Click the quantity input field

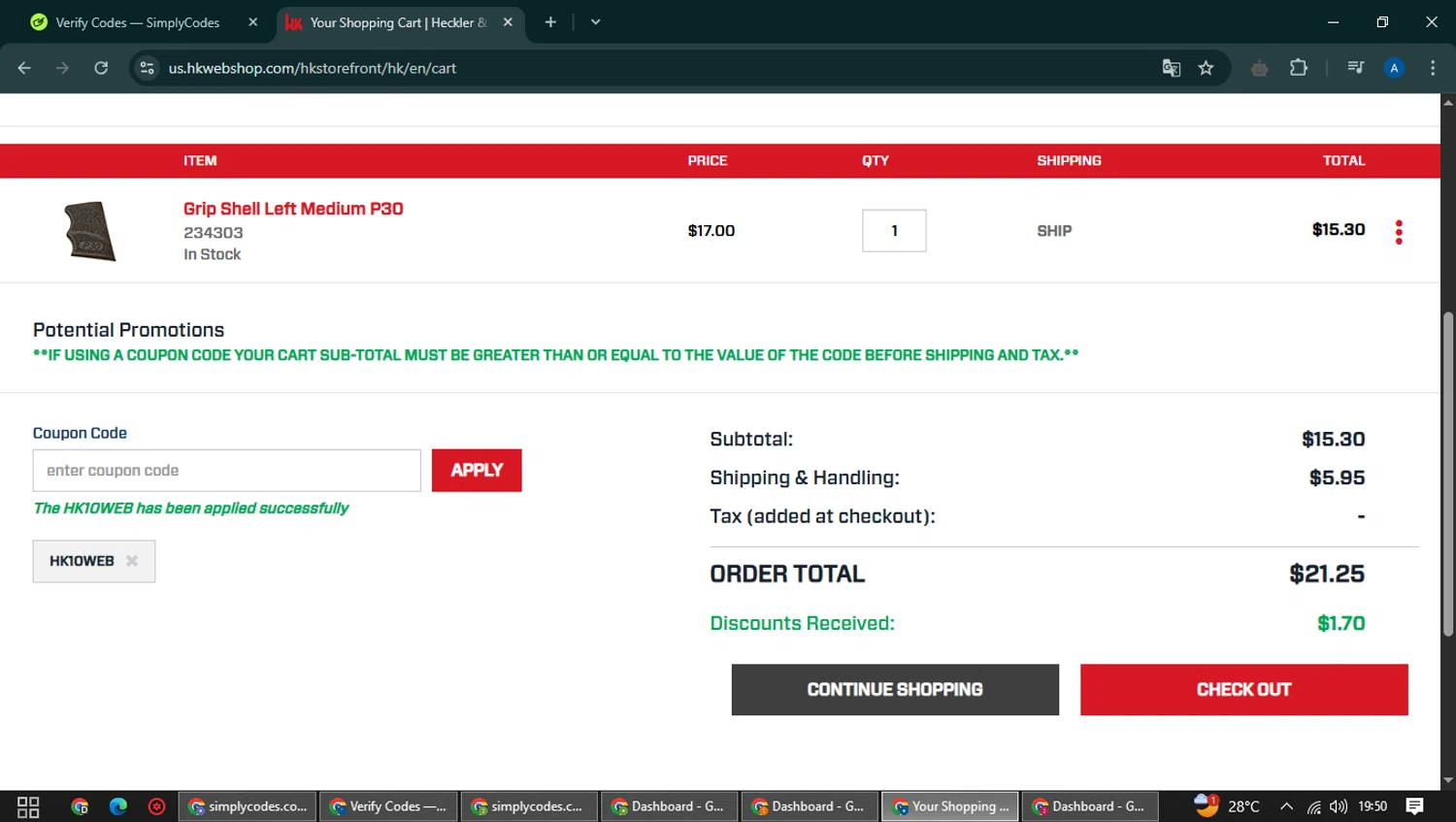pyautogui.click(x=894, y=231)
